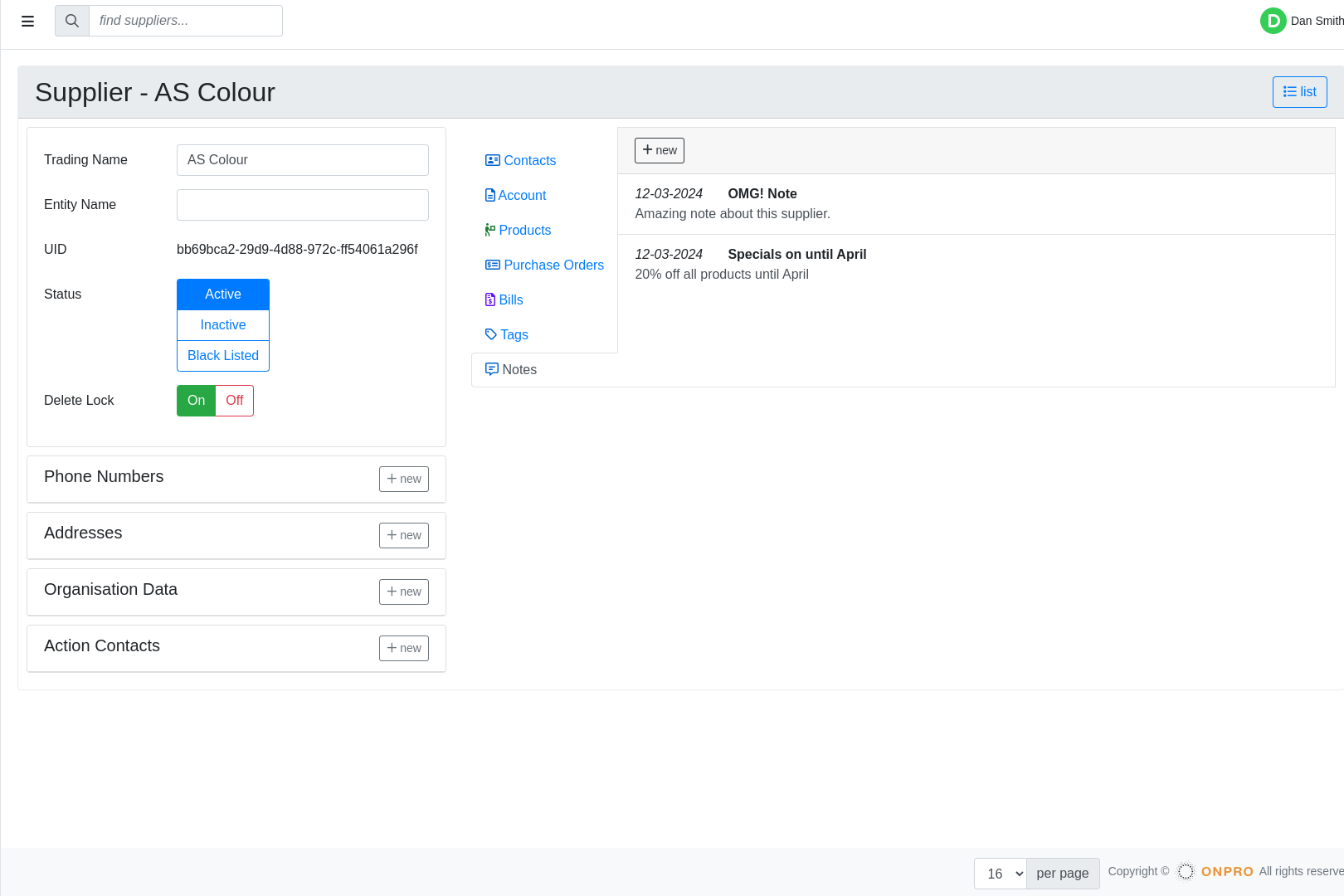Click the list button
The image size is (1344, 896).
pyautogui.click(x=1299, y=92)
